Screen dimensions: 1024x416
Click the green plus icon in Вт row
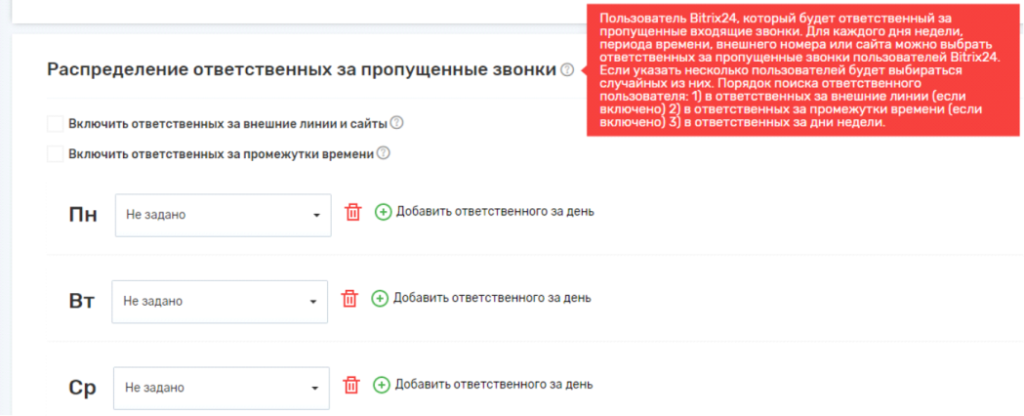pos(380,298)
